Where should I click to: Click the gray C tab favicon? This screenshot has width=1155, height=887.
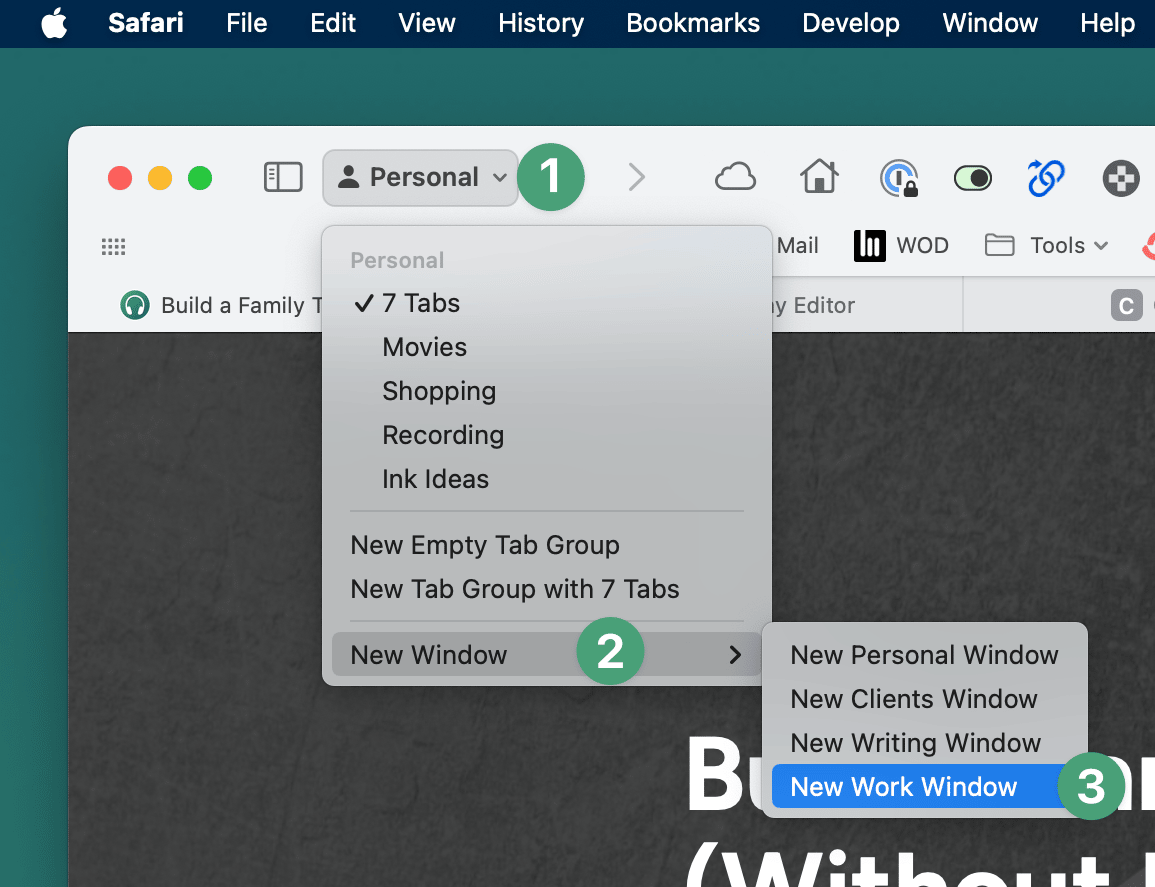tap(1126, 305)
